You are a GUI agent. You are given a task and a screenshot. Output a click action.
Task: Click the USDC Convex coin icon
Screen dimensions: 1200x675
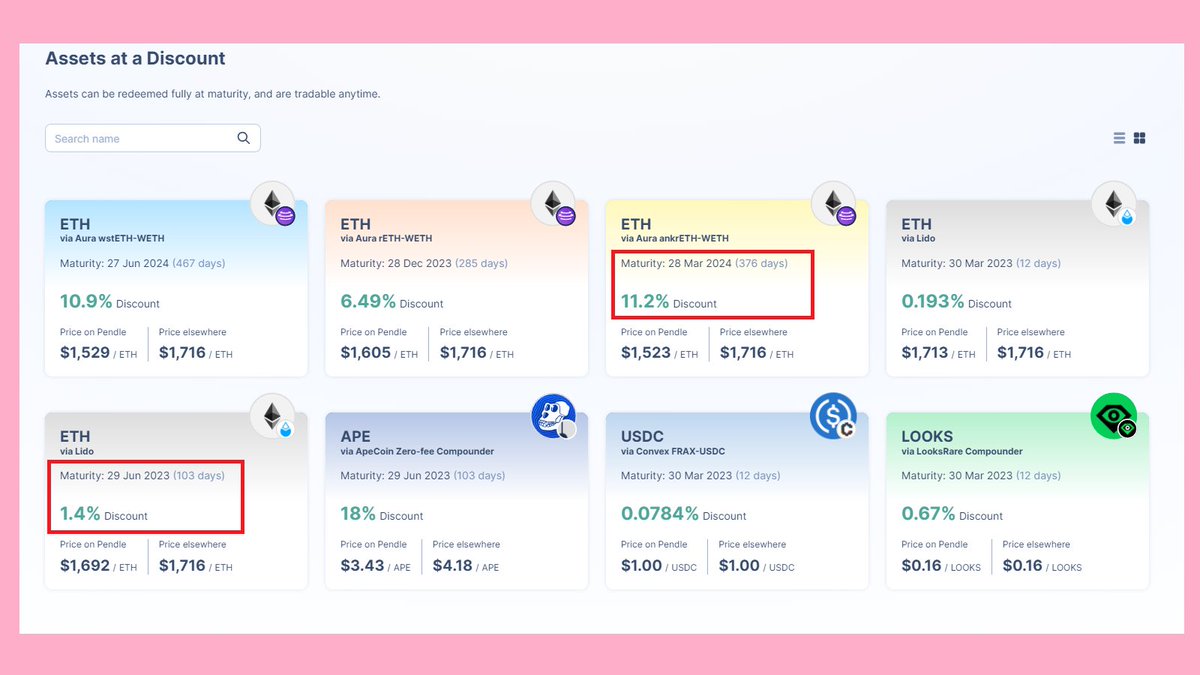click(833, 416)
